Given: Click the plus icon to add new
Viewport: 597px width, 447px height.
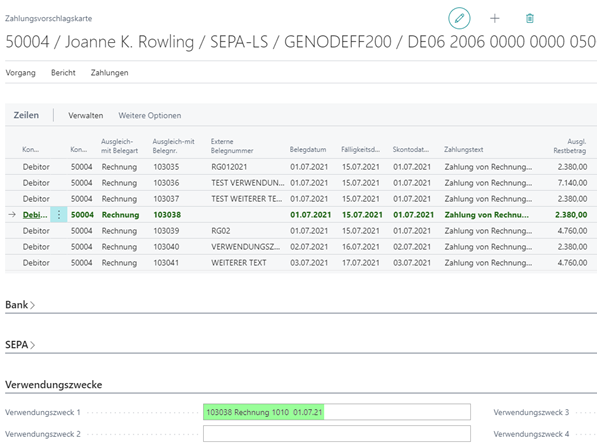Looking at the screenshot, I should 495,18.
